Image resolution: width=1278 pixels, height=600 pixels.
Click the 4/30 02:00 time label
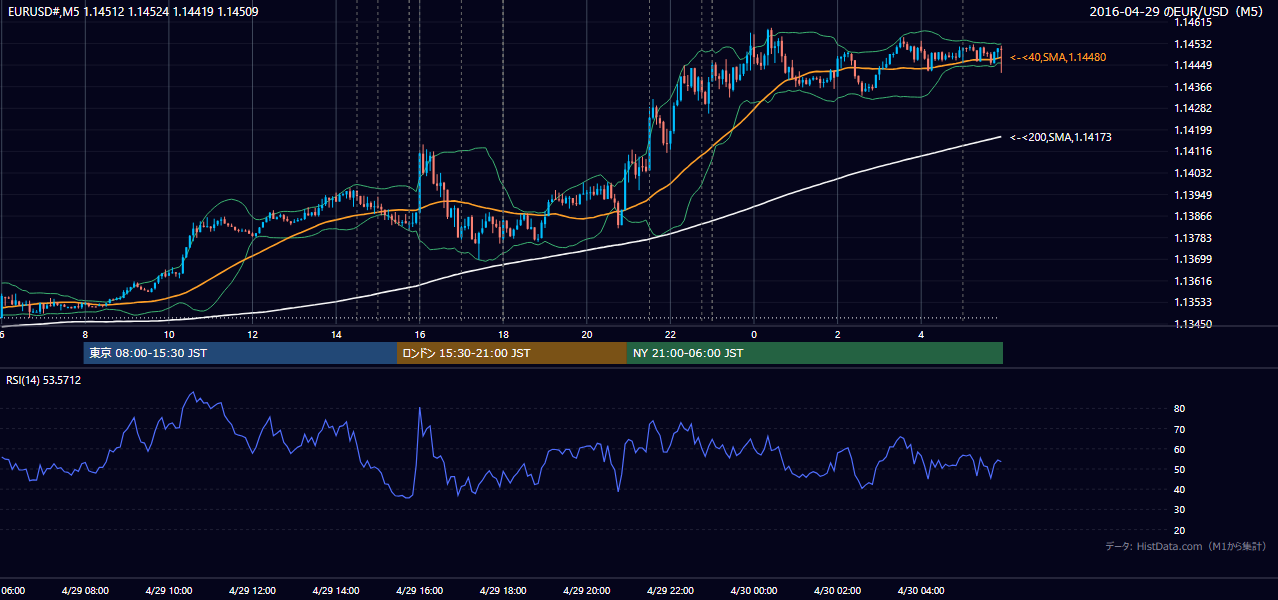pyautogui.click(x=838, y=591)
